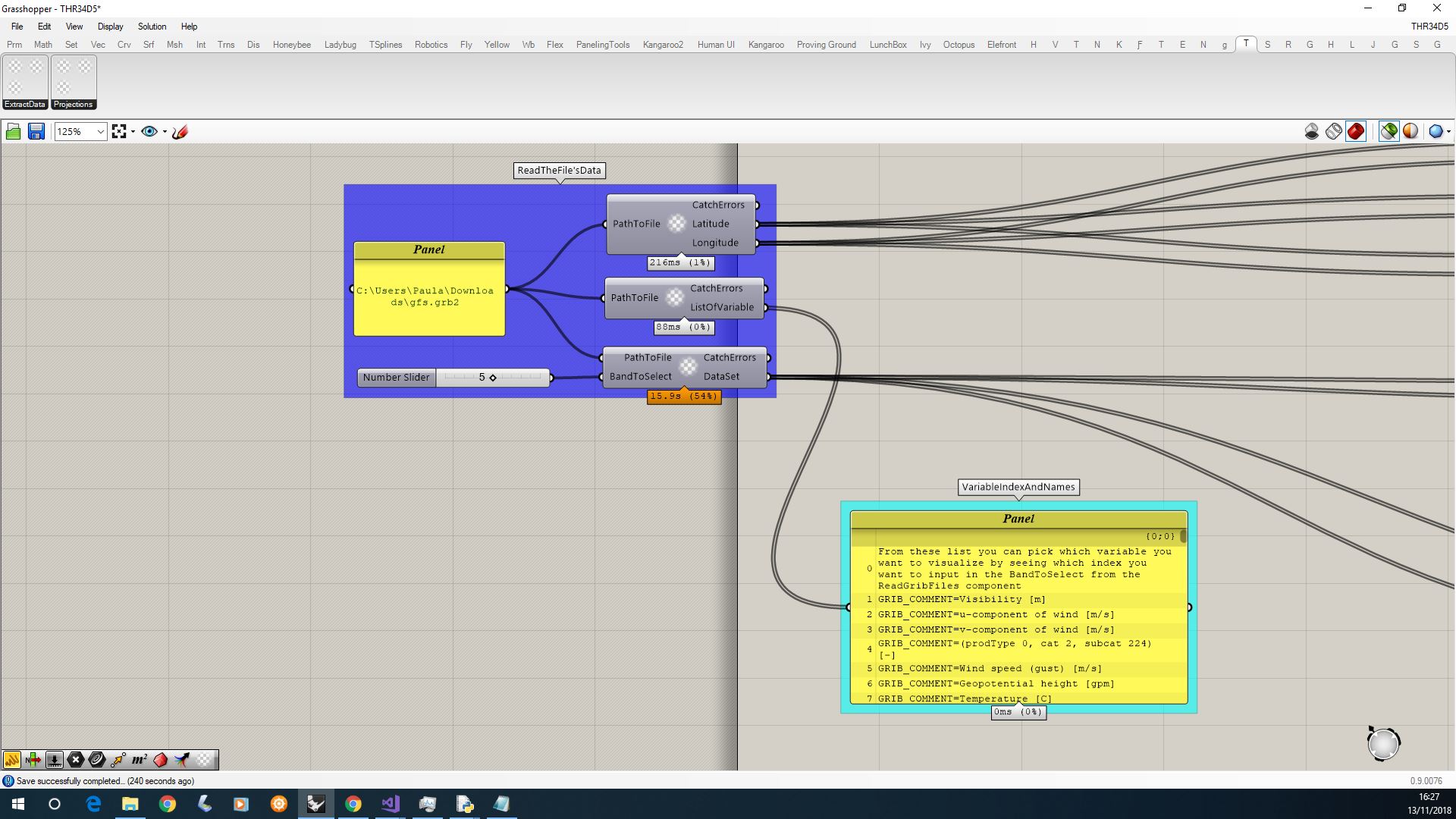This screenshot has width=1456, height=819.
Task: Click the zoom extents icon
Action: (120, 131)
